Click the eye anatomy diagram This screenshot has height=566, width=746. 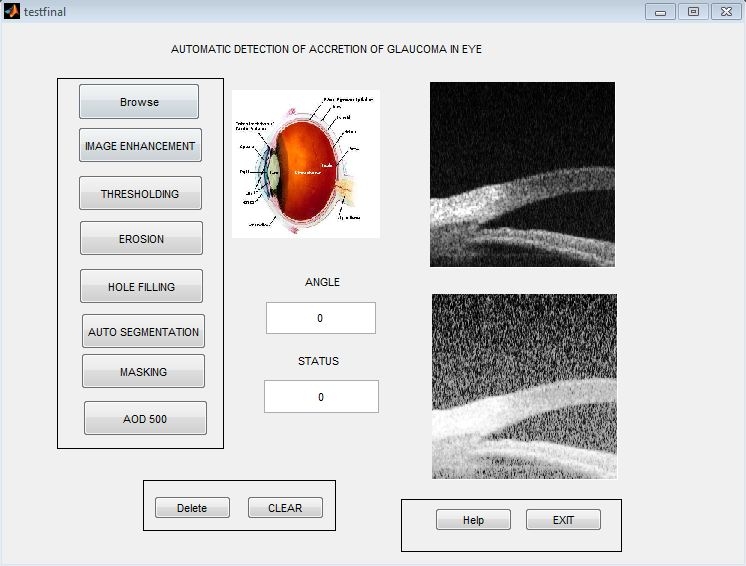305,164
